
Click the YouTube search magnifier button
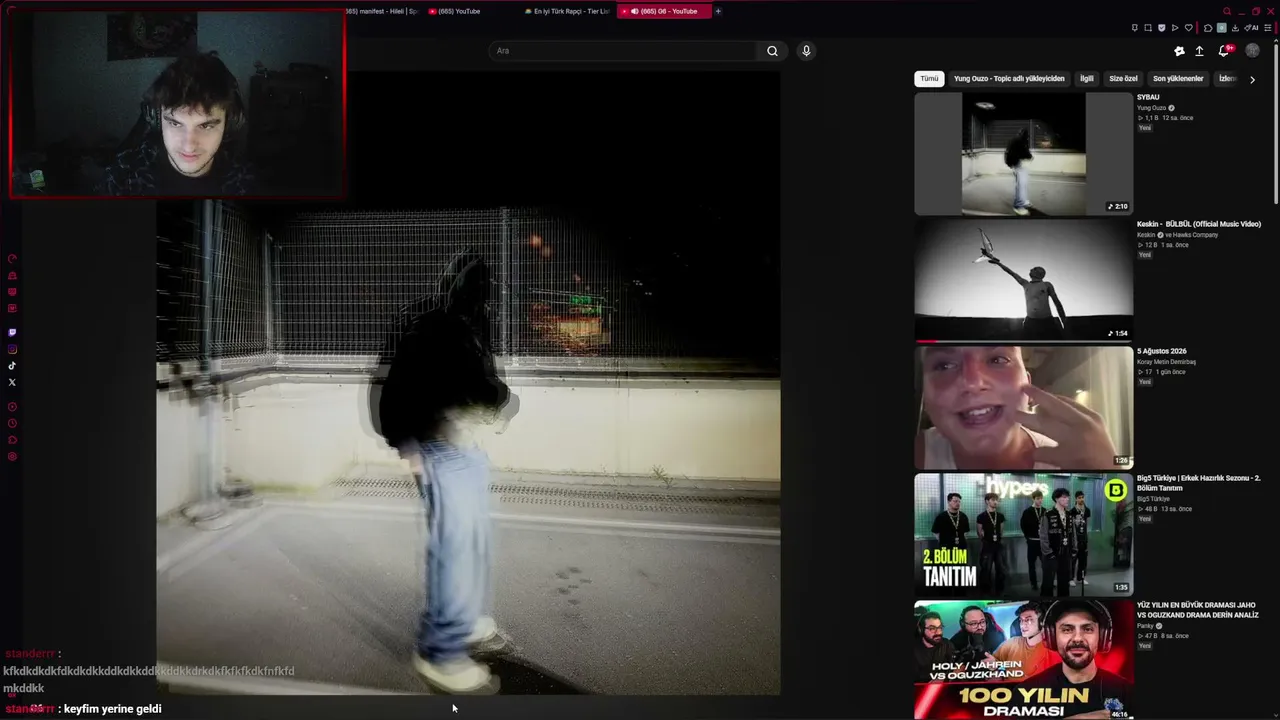(772, 51)
